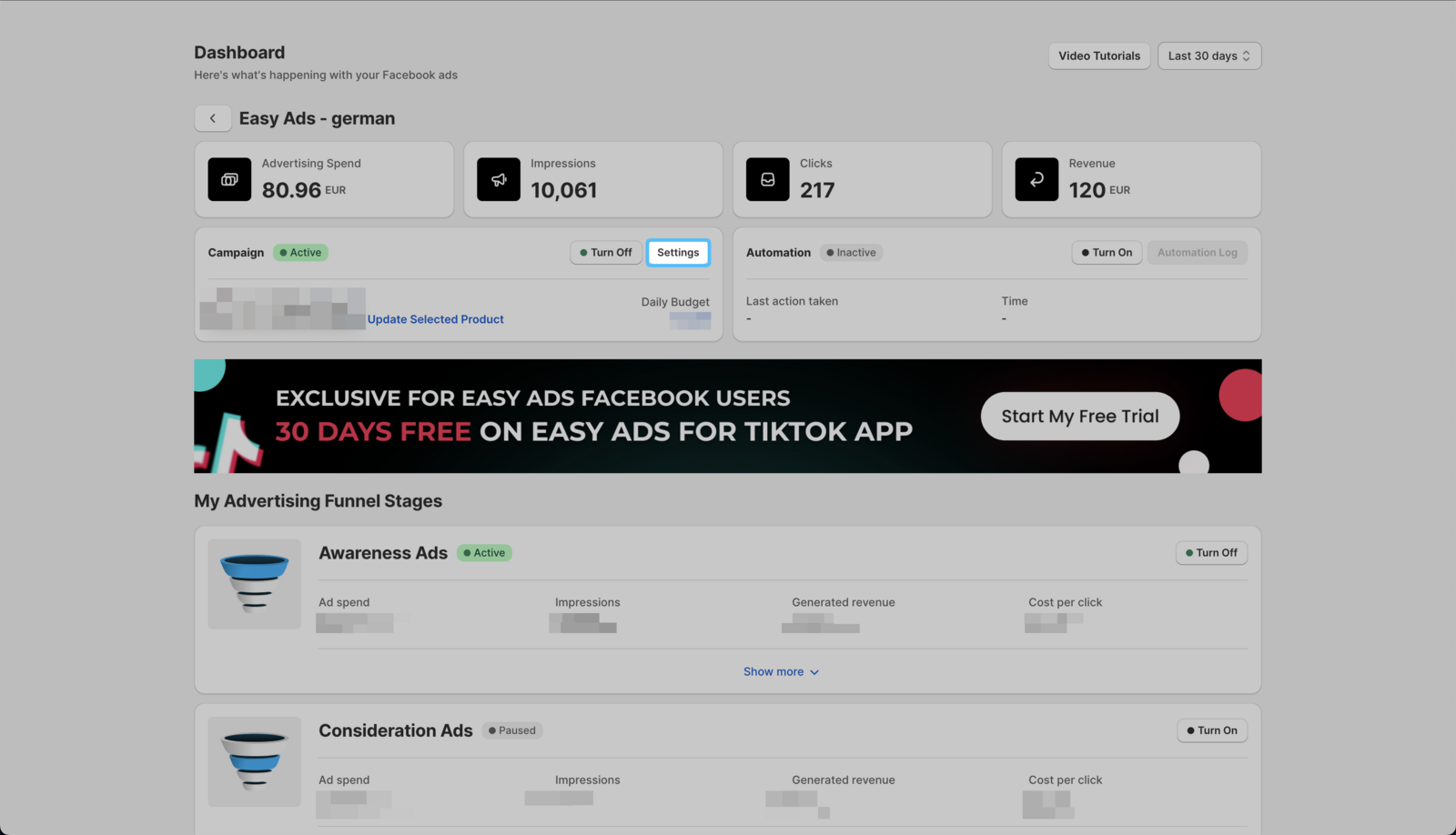This screenshot has width=1456, height=835.
Task: Click the Advertising Spend card icon
Action: pos(228,179)
